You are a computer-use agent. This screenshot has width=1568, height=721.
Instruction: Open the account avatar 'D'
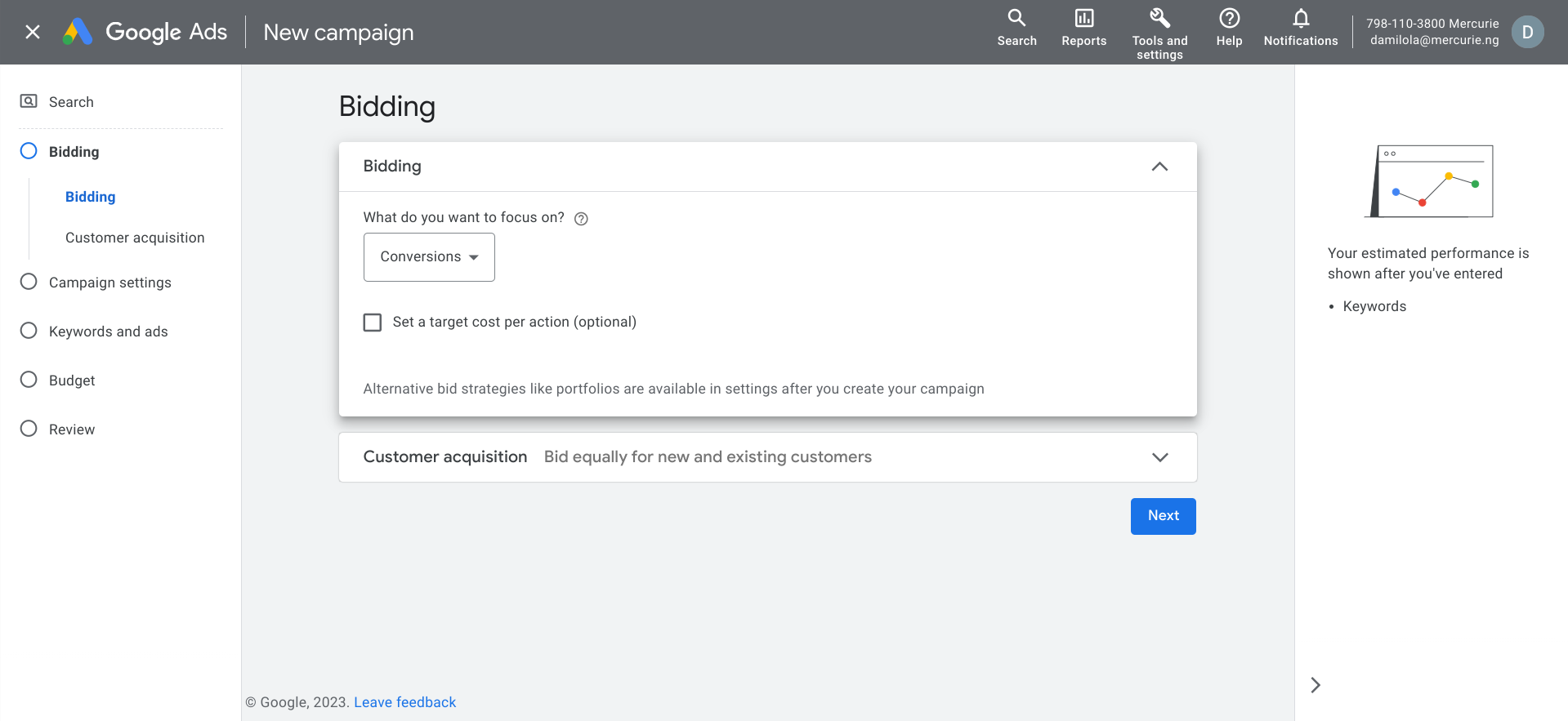coord(1527,33)
